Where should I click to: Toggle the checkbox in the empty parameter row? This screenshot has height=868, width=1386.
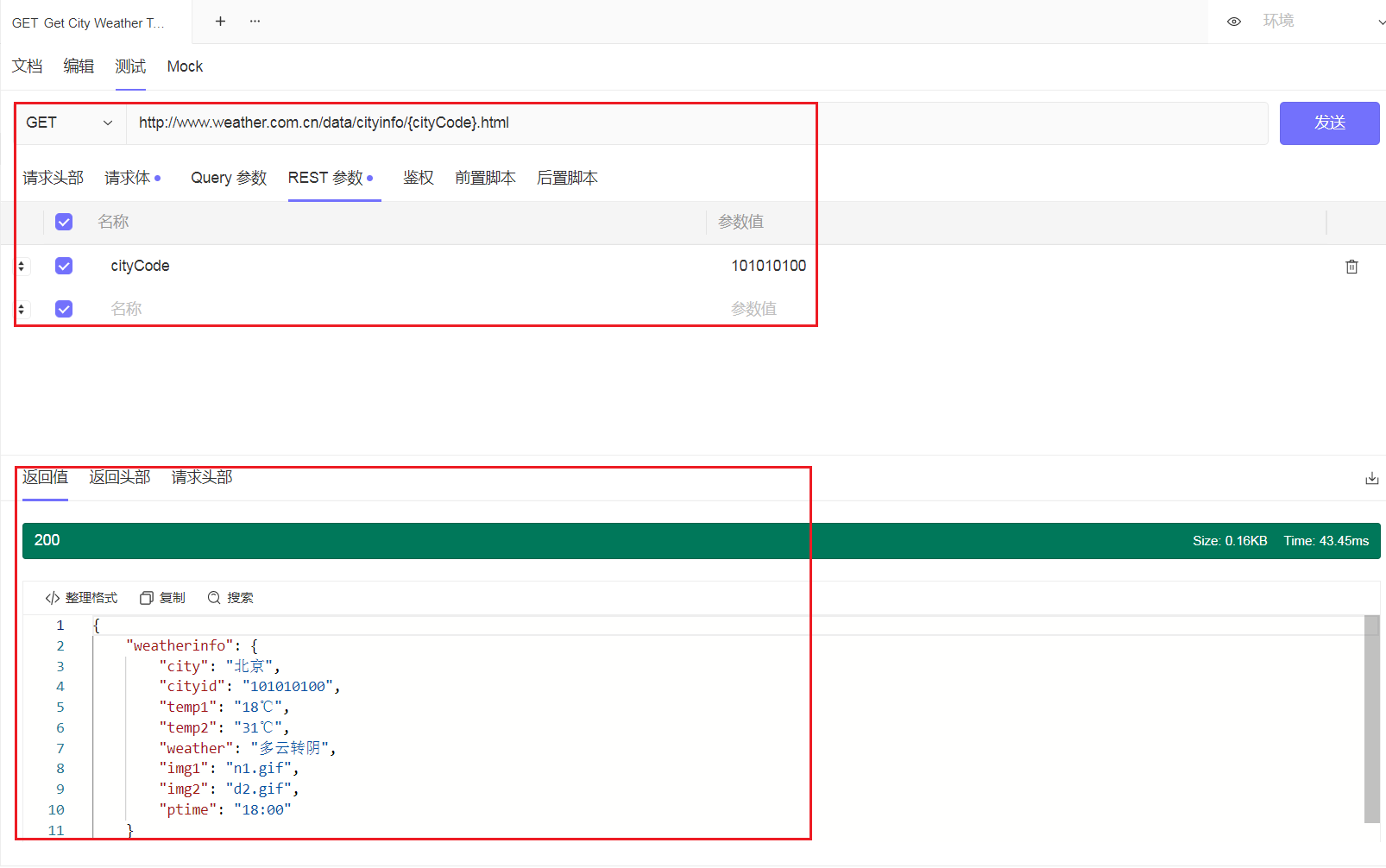(64, 309)
